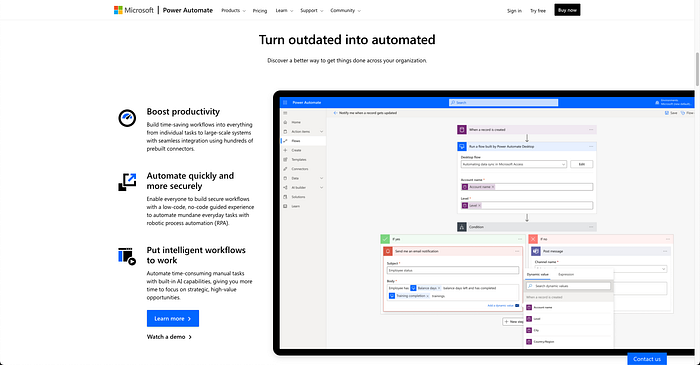The image size is (700, 365).
Task: Expand the Products menu
Action: click(x=233, y=11)
